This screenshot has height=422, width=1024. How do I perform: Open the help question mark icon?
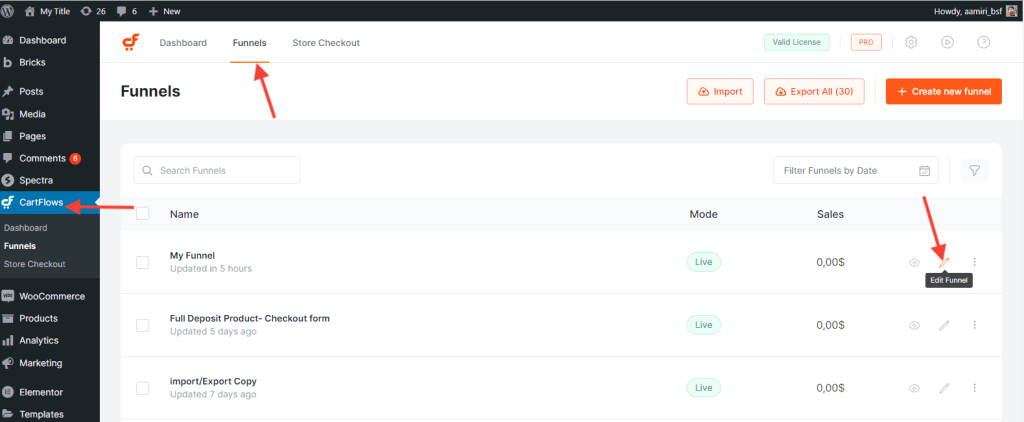point(983,43)
